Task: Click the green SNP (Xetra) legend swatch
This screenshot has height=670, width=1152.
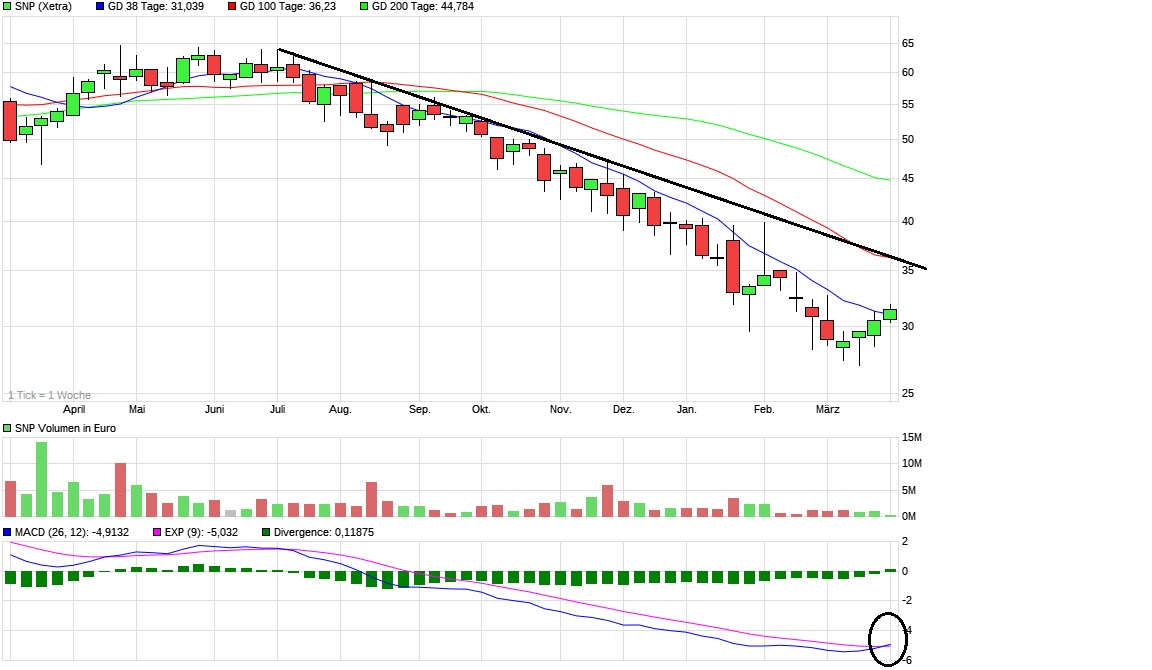Action: point(8,7)
